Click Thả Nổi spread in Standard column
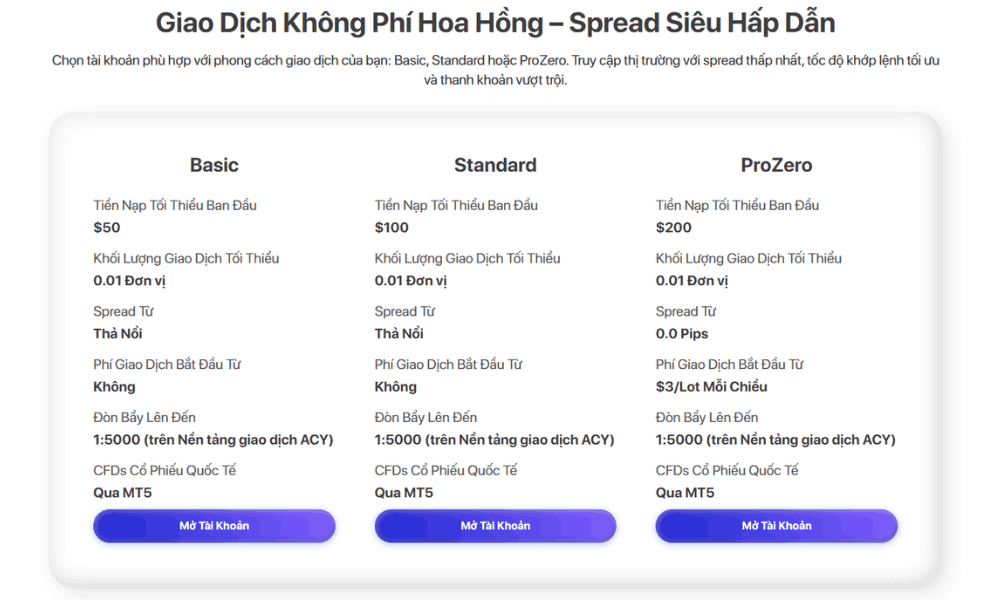The image size is (1000, 600). coord(399,334)
